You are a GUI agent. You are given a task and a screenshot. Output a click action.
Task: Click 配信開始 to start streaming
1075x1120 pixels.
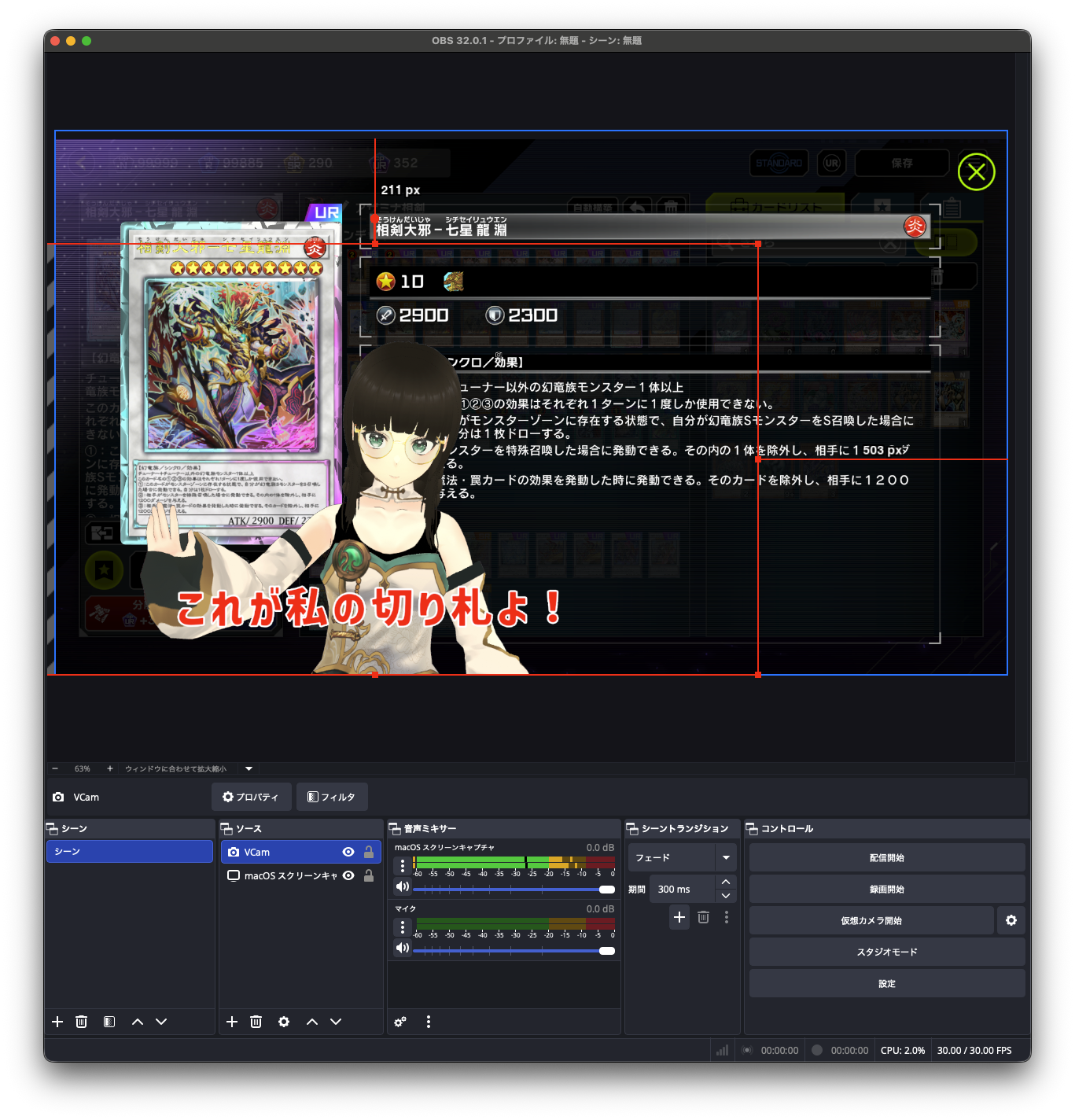886,857
